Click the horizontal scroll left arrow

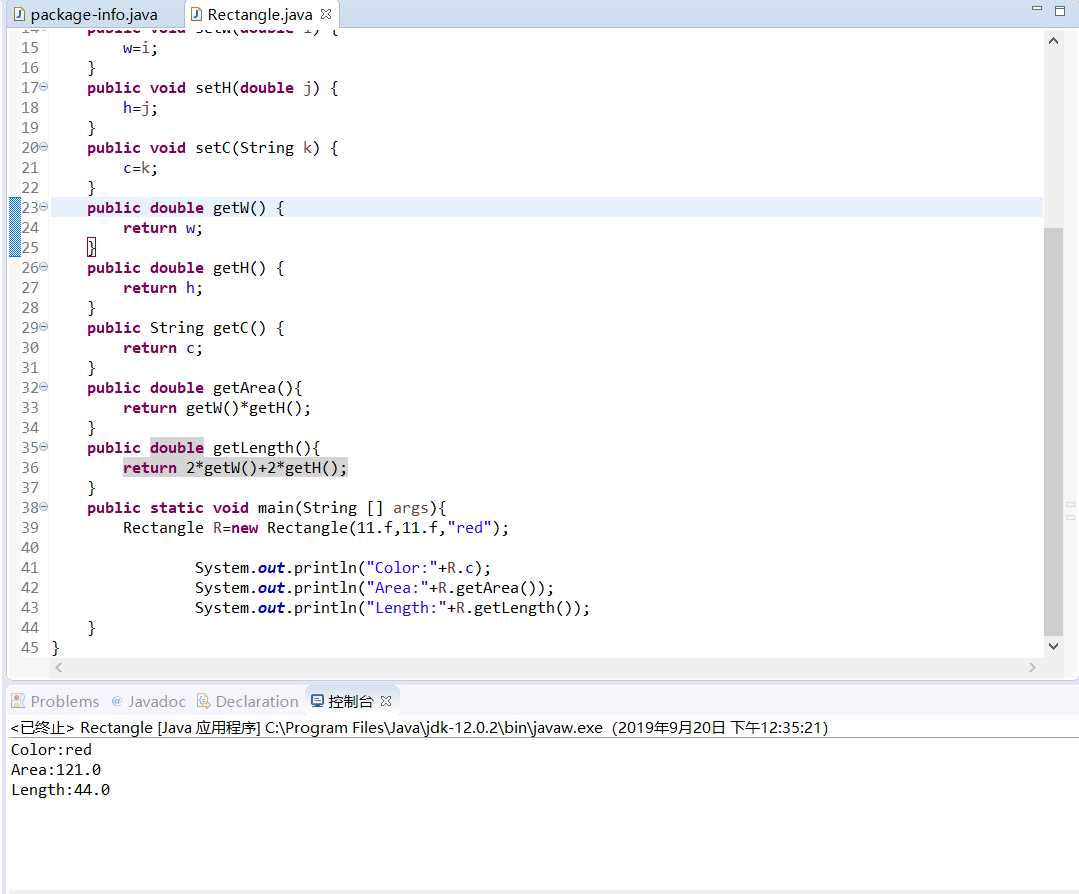coord(59,667)
